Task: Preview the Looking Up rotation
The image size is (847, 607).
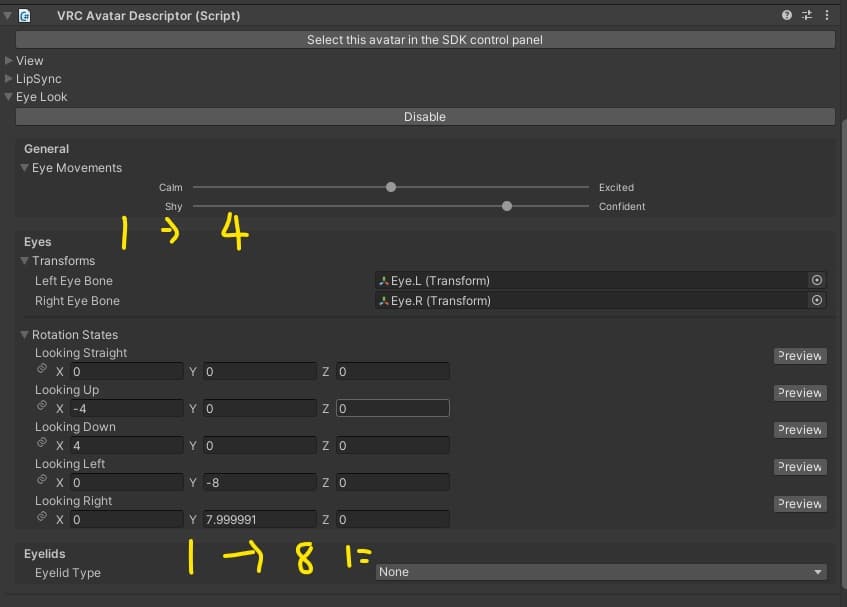Action: [800, 393]
